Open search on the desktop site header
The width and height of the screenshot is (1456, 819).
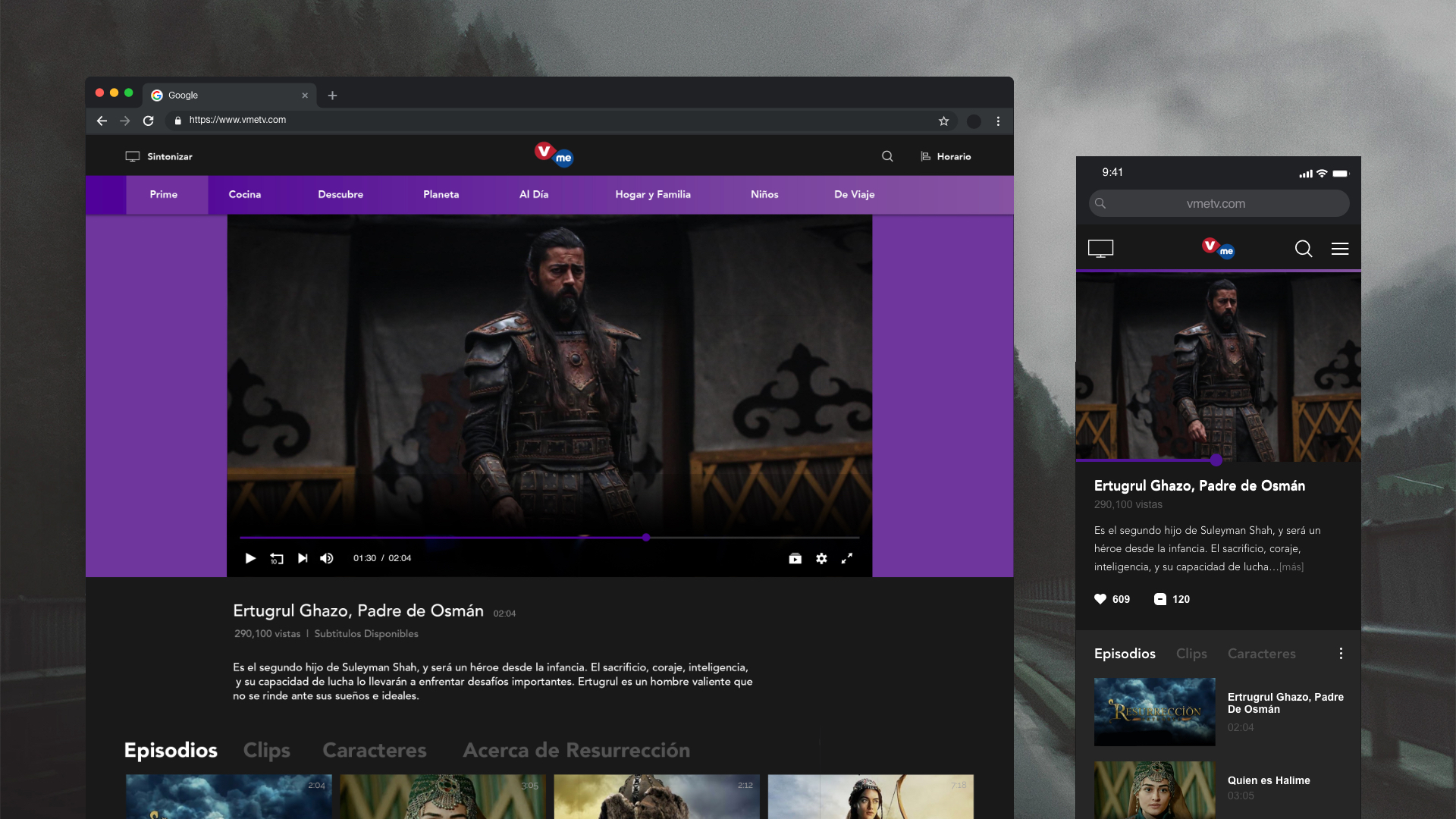click(887, 156)
